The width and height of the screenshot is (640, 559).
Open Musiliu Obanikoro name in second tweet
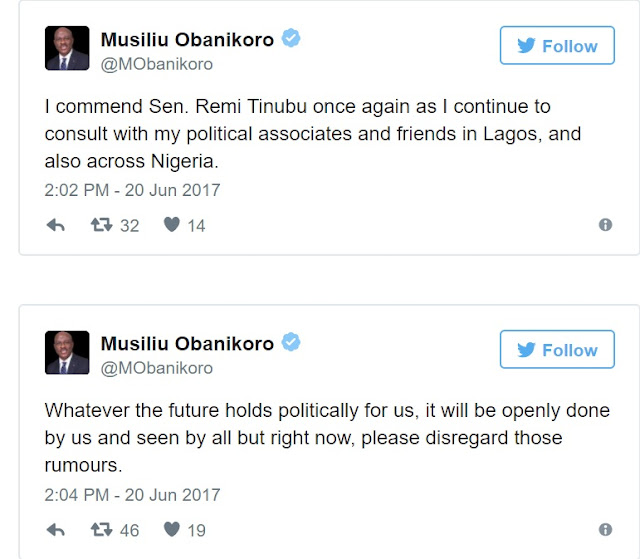pyautogui.click(x=187, y=343)
